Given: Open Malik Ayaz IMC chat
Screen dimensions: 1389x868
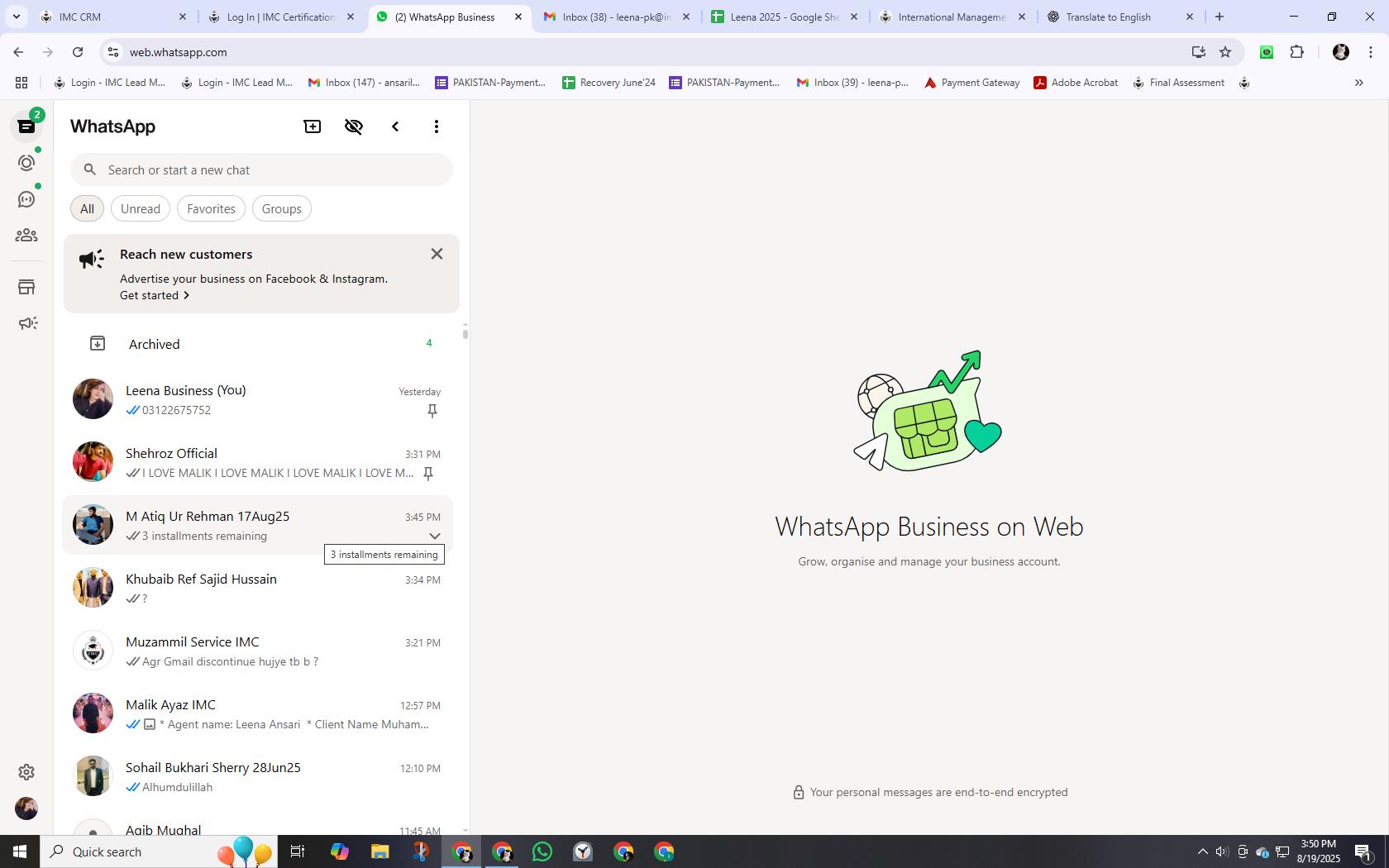Looking at the screenshot, I should click(x=258, y=714).
